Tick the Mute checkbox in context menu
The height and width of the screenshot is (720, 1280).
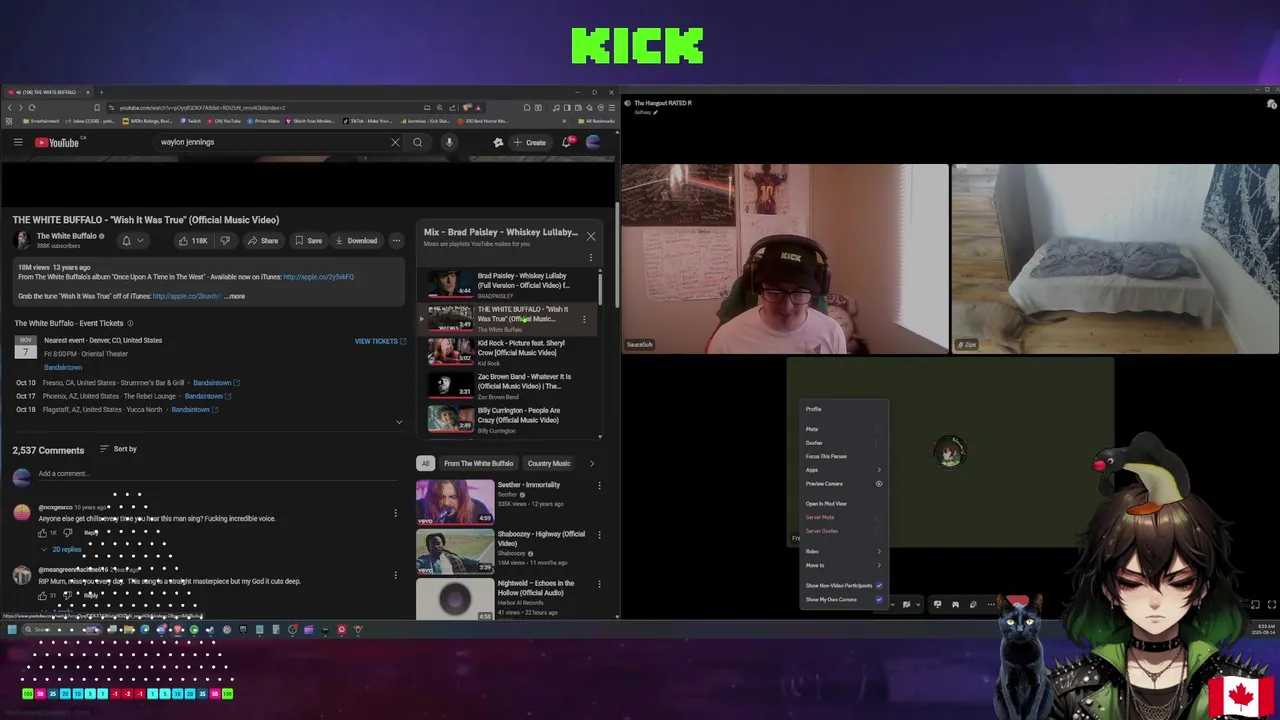[x=879, y=429]
